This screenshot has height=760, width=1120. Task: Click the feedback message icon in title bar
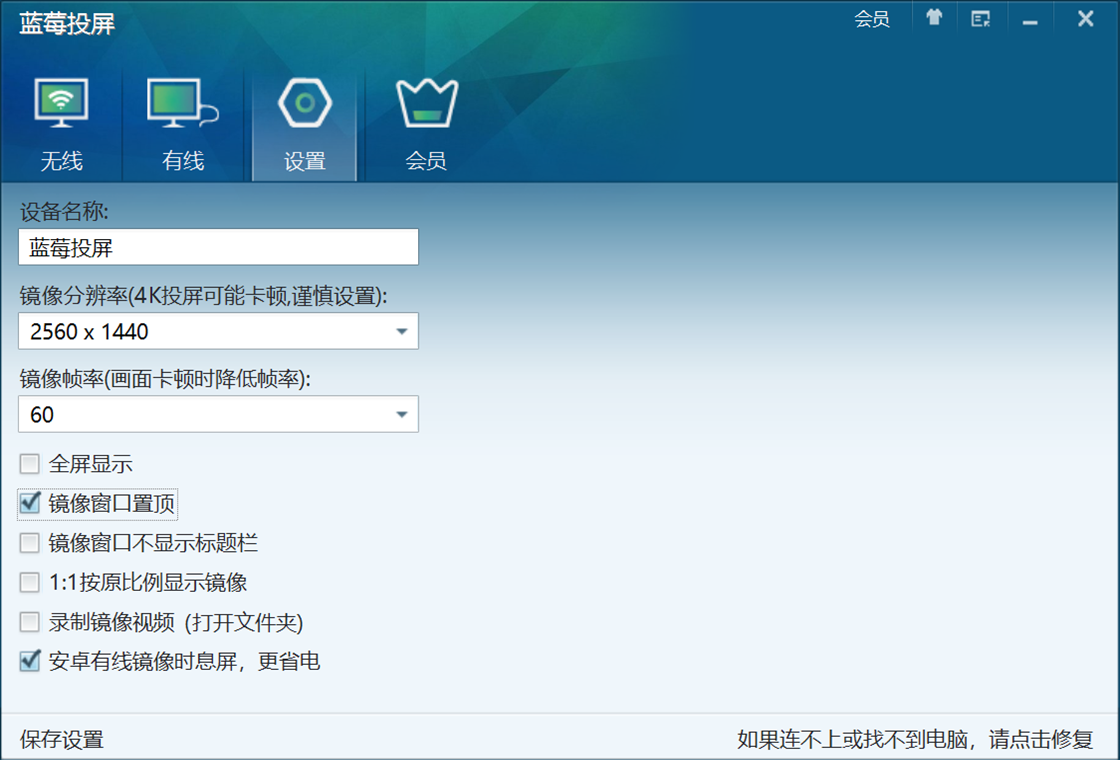click(981, 18)
